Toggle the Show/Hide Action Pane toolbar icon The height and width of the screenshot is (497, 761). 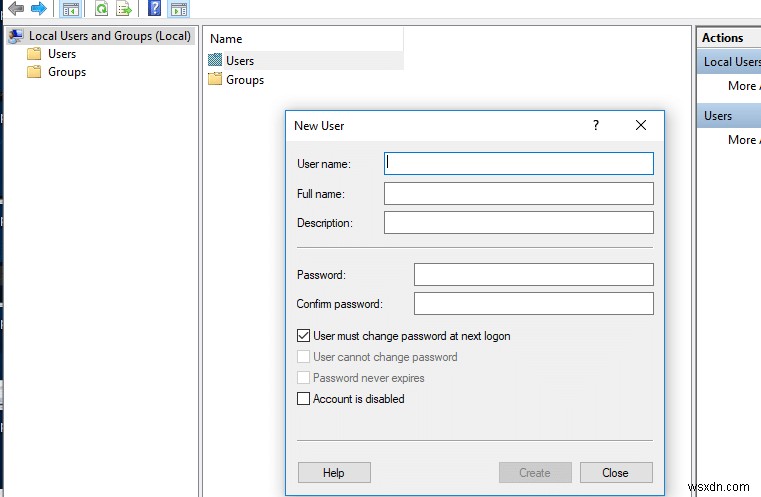click(179, 9)
